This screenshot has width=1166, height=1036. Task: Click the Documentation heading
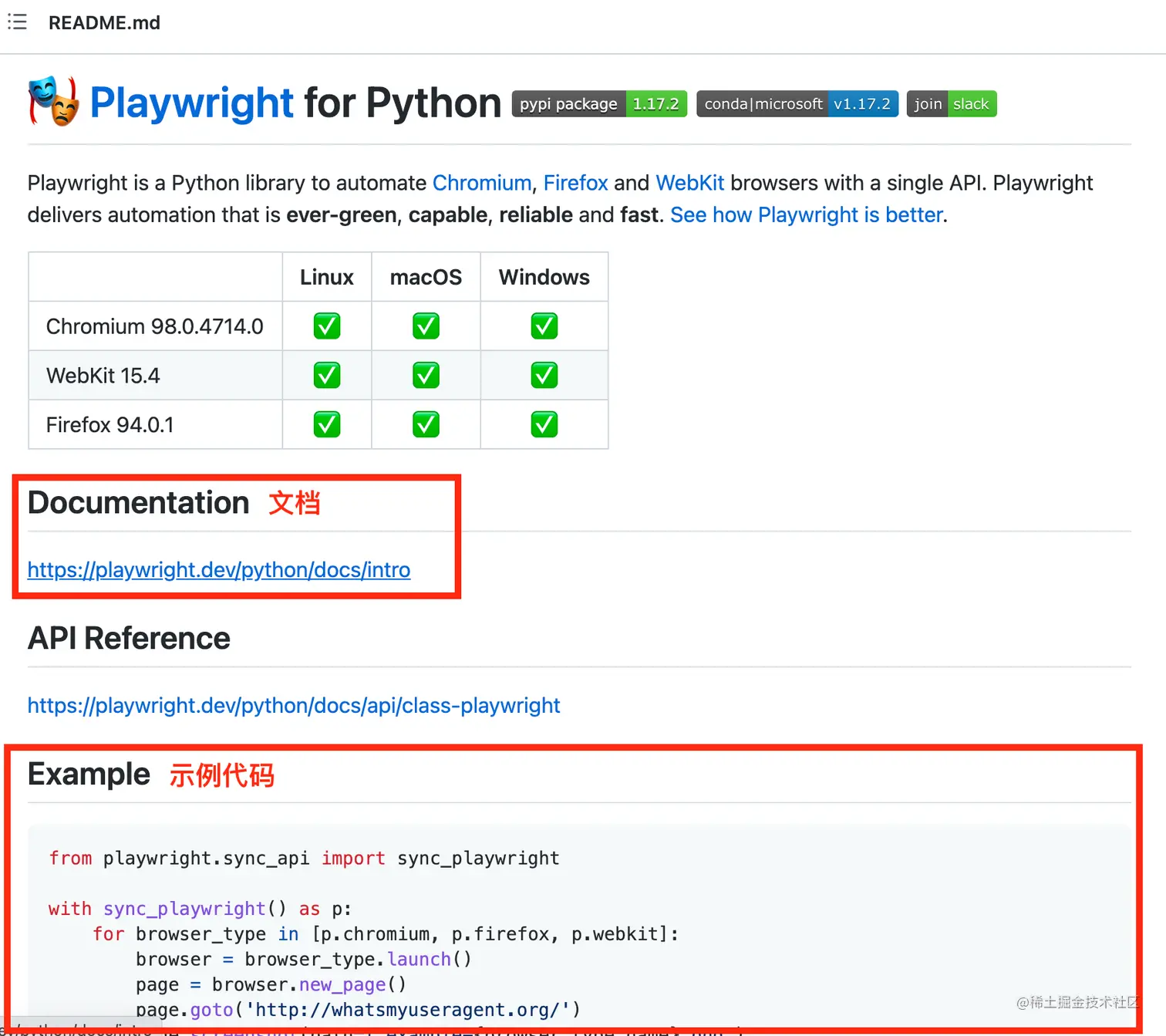[x=139, y=503]
